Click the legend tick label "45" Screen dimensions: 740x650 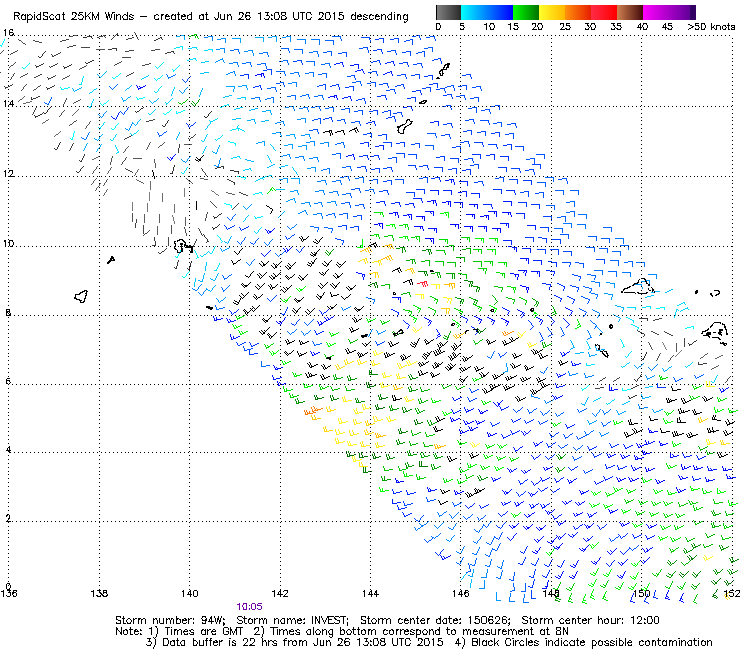pyautogui.click(x=667, y=27)
